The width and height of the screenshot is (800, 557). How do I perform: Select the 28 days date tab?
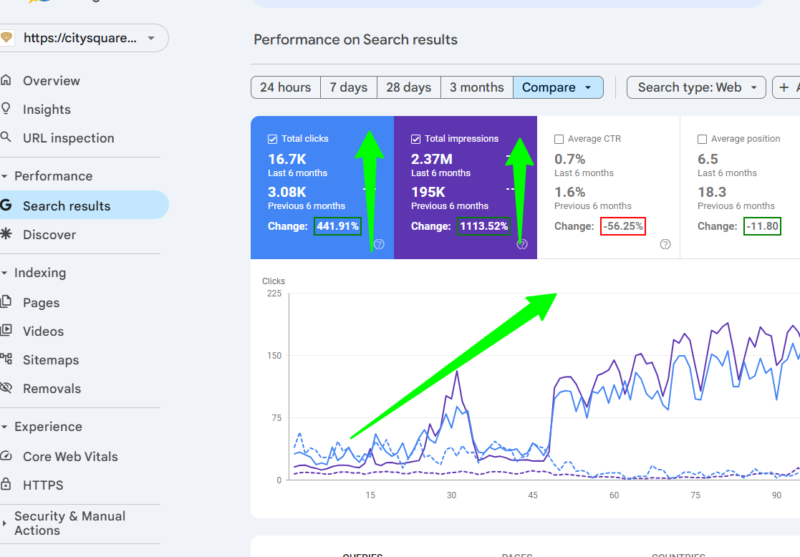point(409,87)
